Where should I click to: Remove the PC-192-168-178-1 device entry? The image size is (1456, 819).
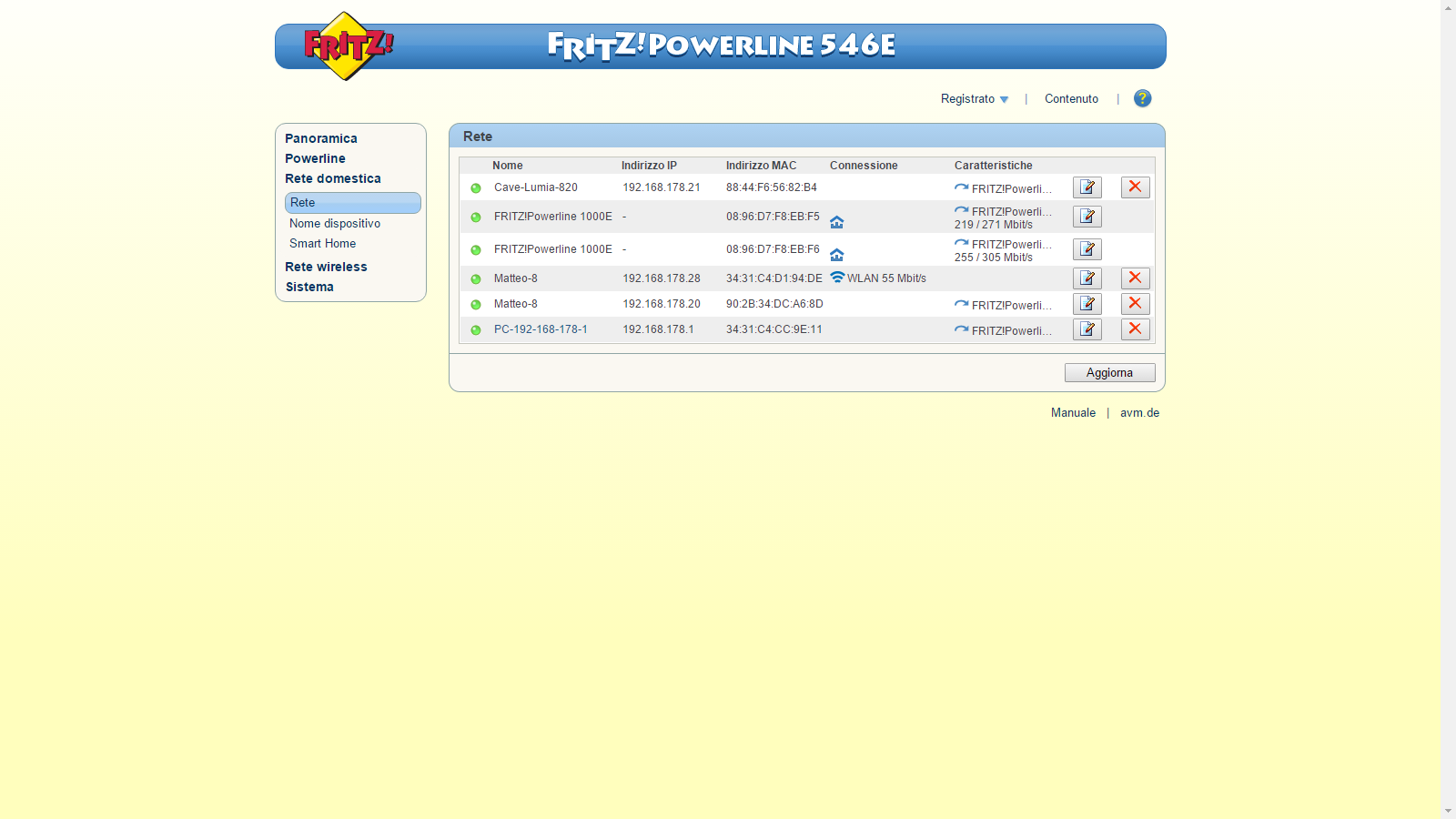click(1135, 329)
